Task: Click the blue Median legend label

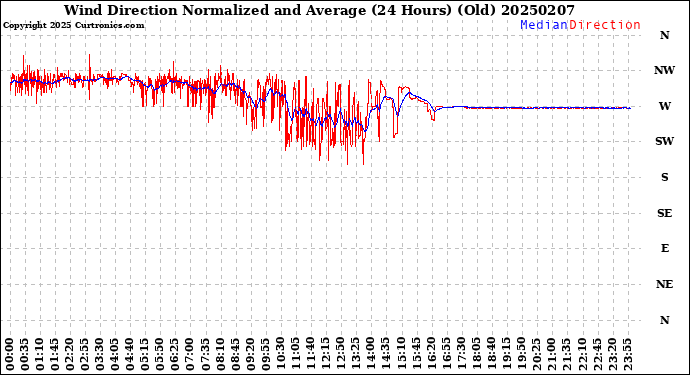Action: (544, 25)
